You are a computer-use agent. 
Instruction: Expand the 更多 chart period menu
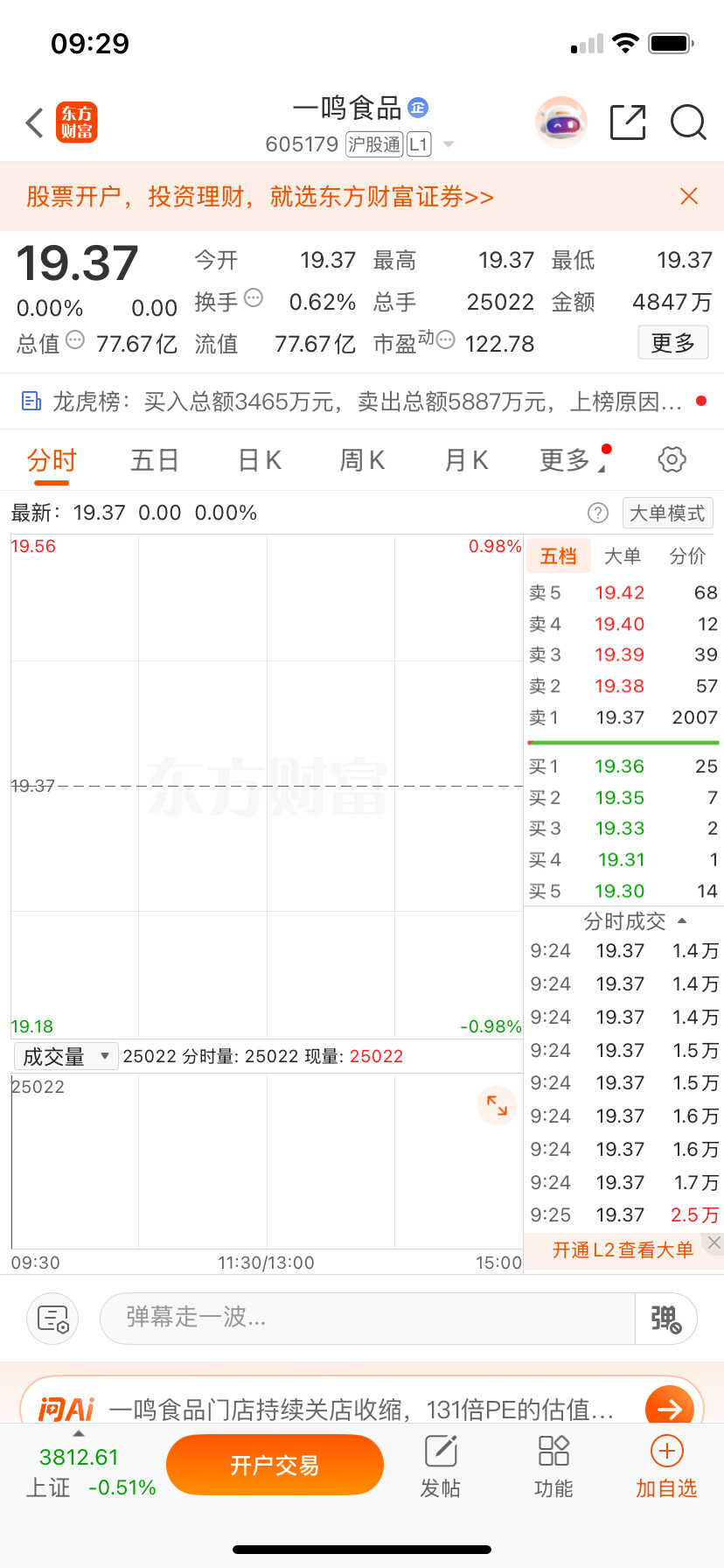(574, 459)
